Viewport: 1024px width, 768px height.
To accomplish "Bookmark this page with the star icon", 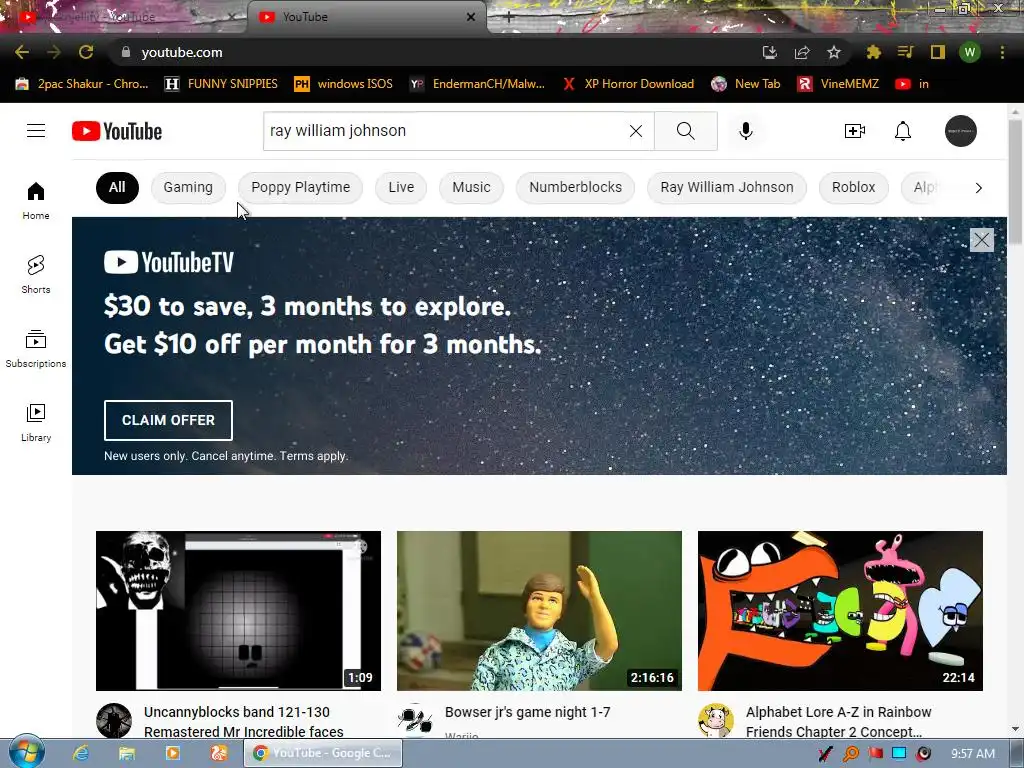I will [834, 52].
